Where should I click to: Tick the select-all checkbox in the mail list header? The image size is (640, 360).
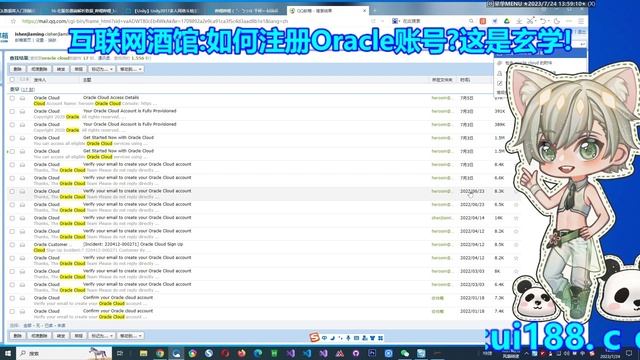tap(12, 80)
